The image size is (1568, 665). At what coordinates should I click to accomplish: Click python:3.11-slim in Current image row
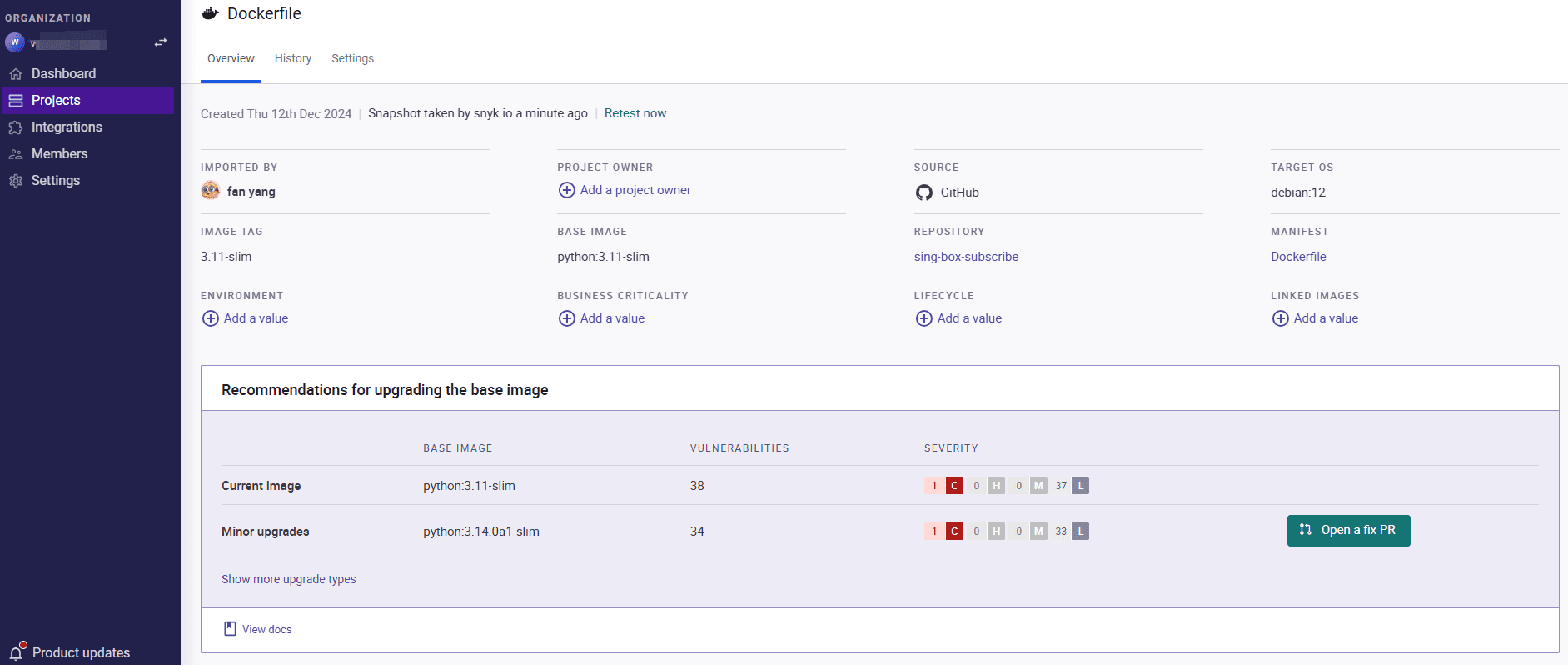click(x=469, y=486)
